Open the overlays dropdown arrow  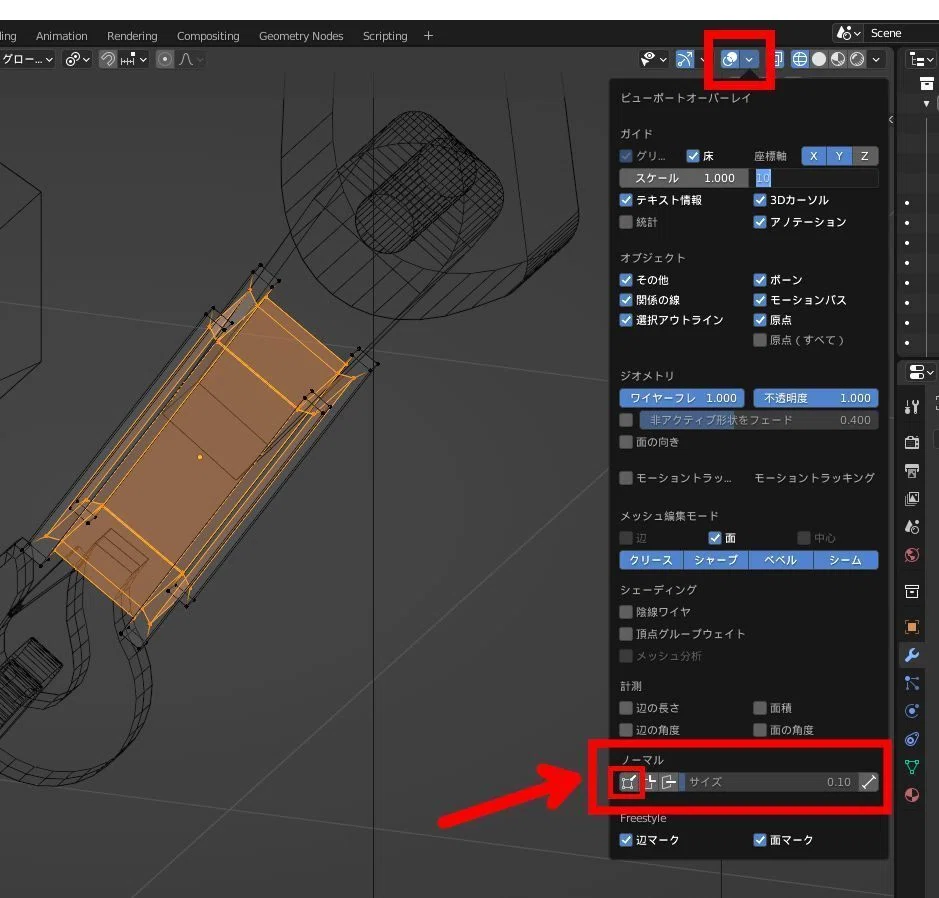coord(749,59)
